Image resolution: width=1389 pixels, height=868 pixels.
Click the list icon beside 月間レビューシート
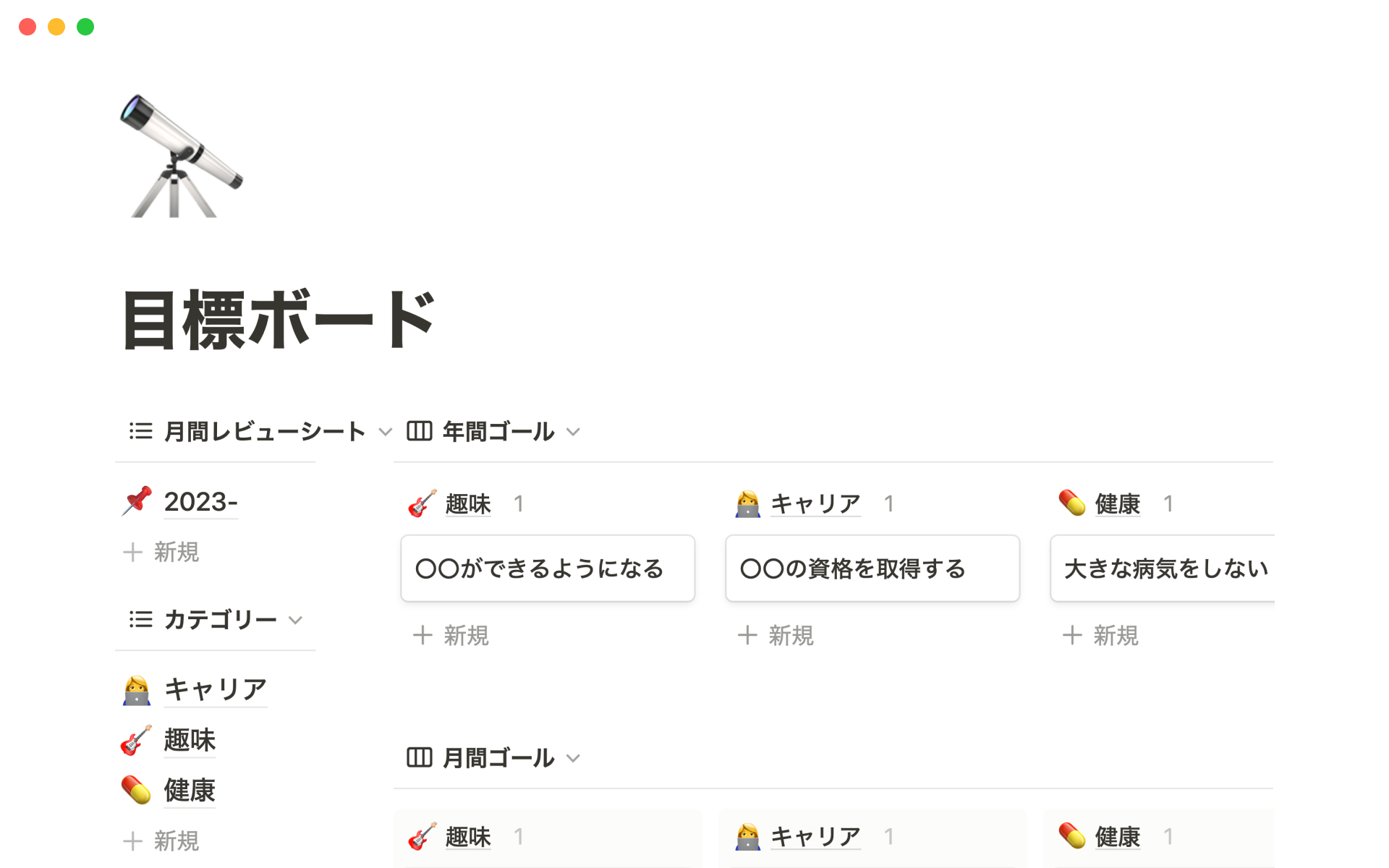[140, 432]
